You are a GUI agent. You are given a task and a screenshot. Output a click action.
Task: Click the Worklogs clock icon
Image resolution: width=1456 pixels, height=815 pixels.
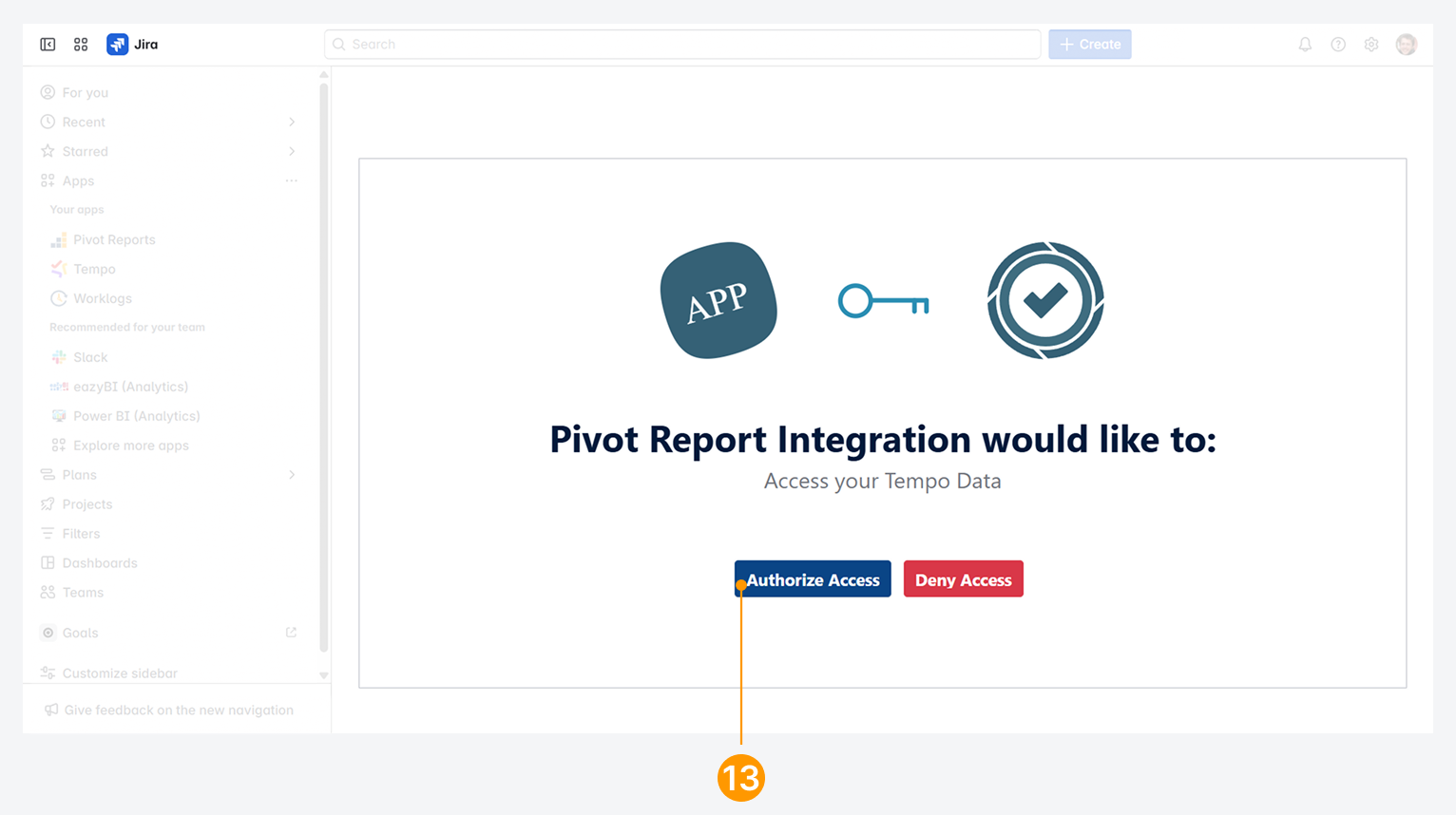[59, 298]
